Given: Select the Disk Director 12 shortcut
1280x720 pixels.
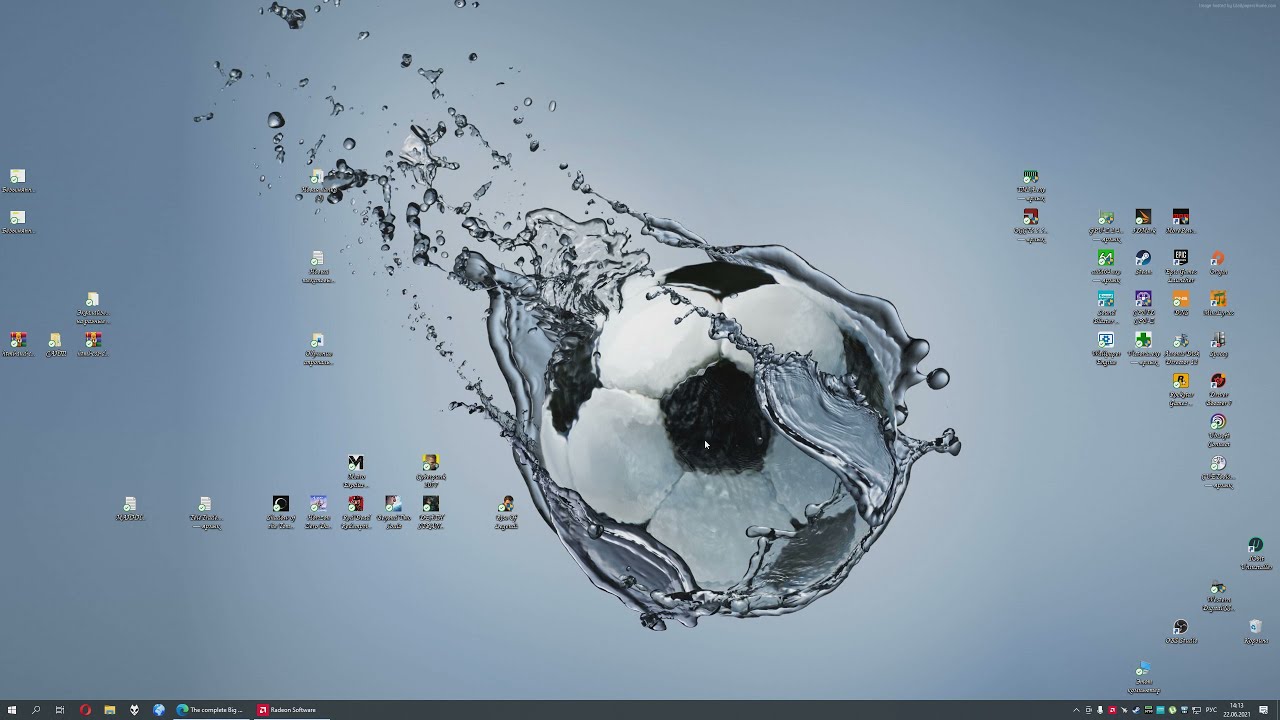Looking at the screenshot, I should pyautogui.click(x=1180, y=348).
